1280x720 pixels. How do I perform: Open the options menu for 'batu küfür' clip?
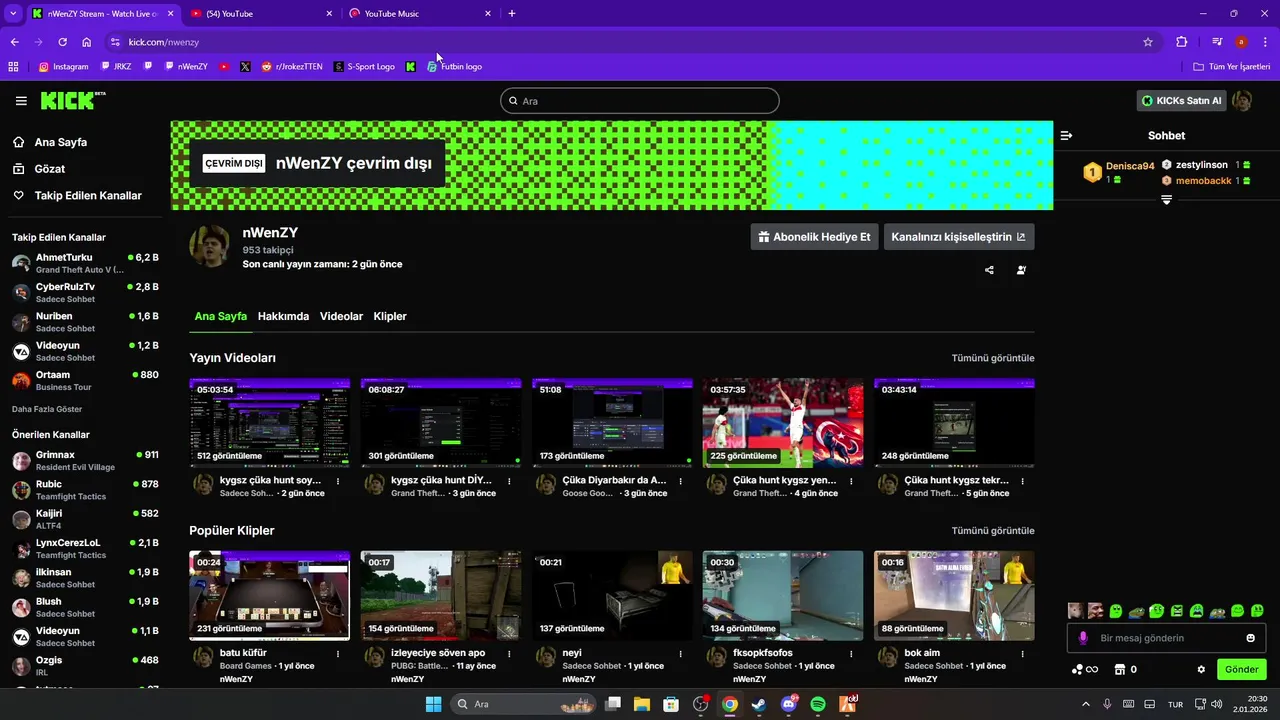338,654
